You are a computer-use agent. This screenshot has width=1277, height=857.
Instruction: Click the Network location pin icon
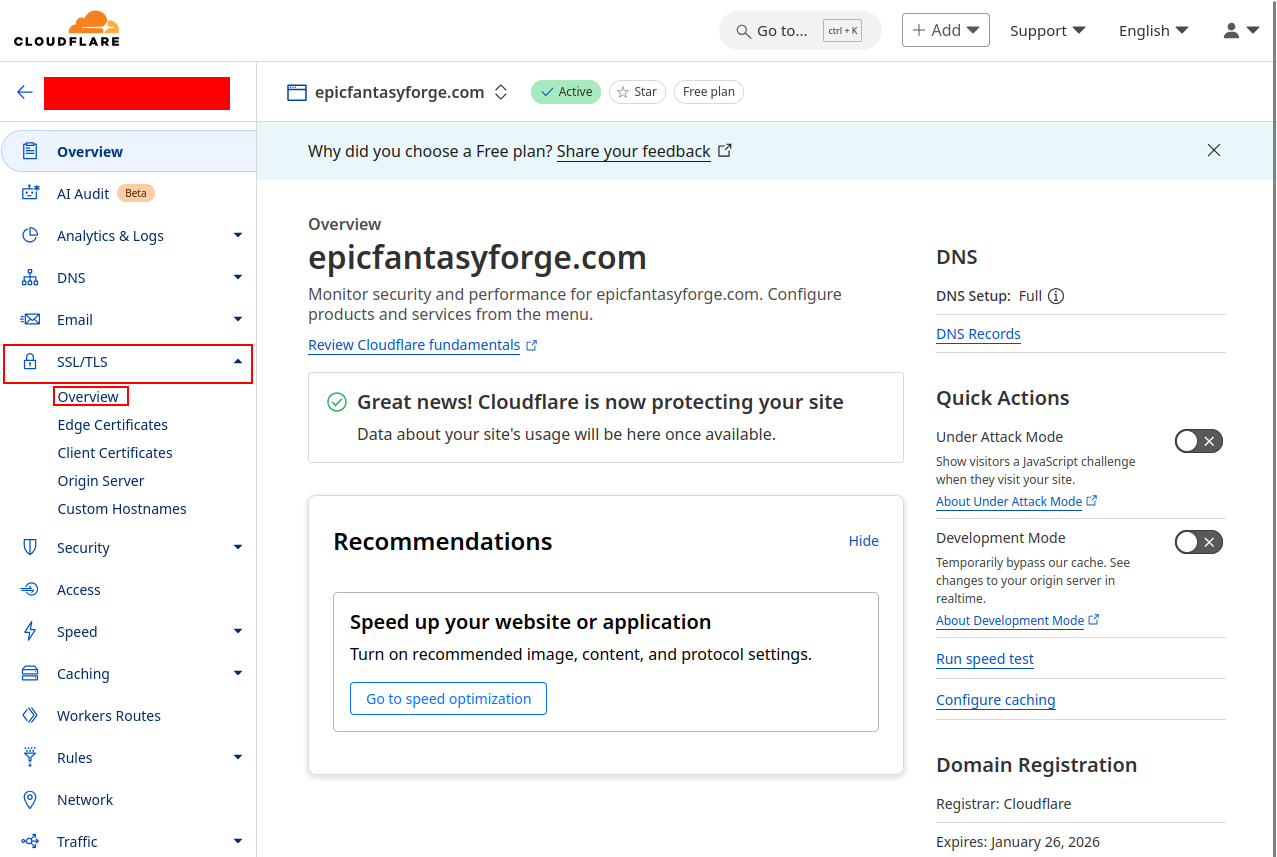click(30, 799)
